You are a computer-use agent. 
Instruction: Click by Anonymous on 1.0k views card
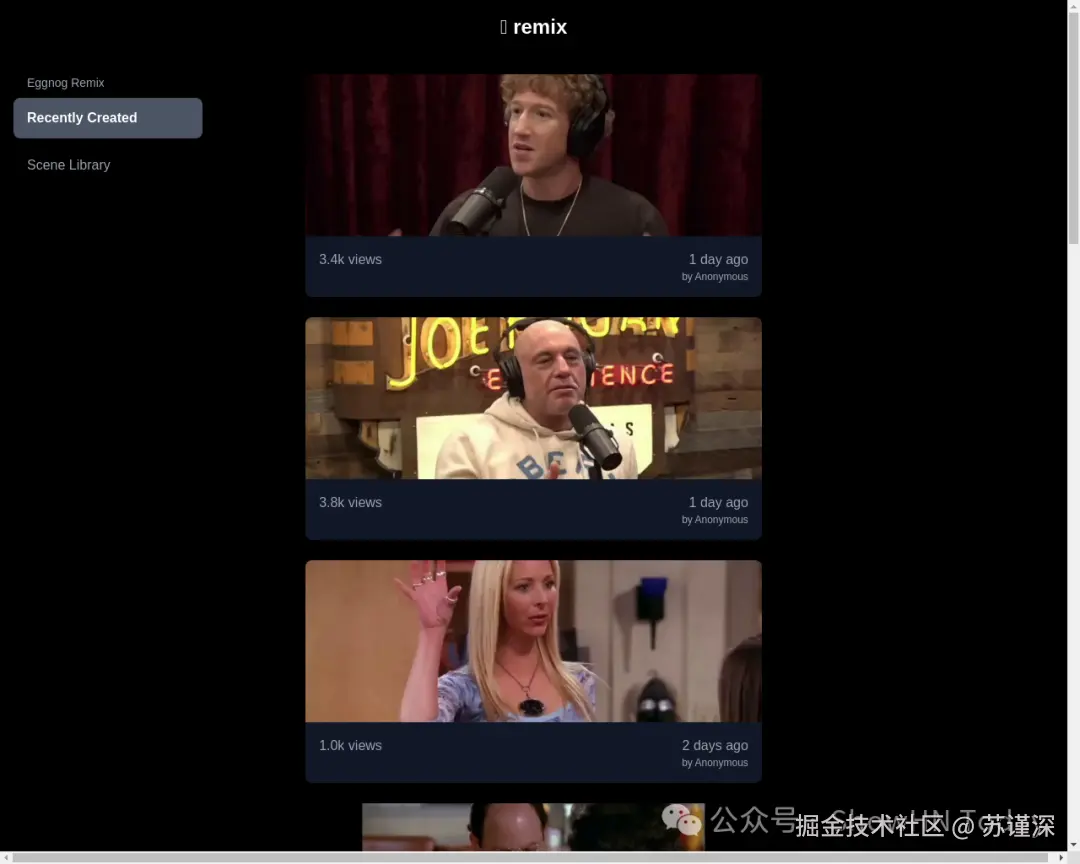pyautogui.click(x=715, y=763)
